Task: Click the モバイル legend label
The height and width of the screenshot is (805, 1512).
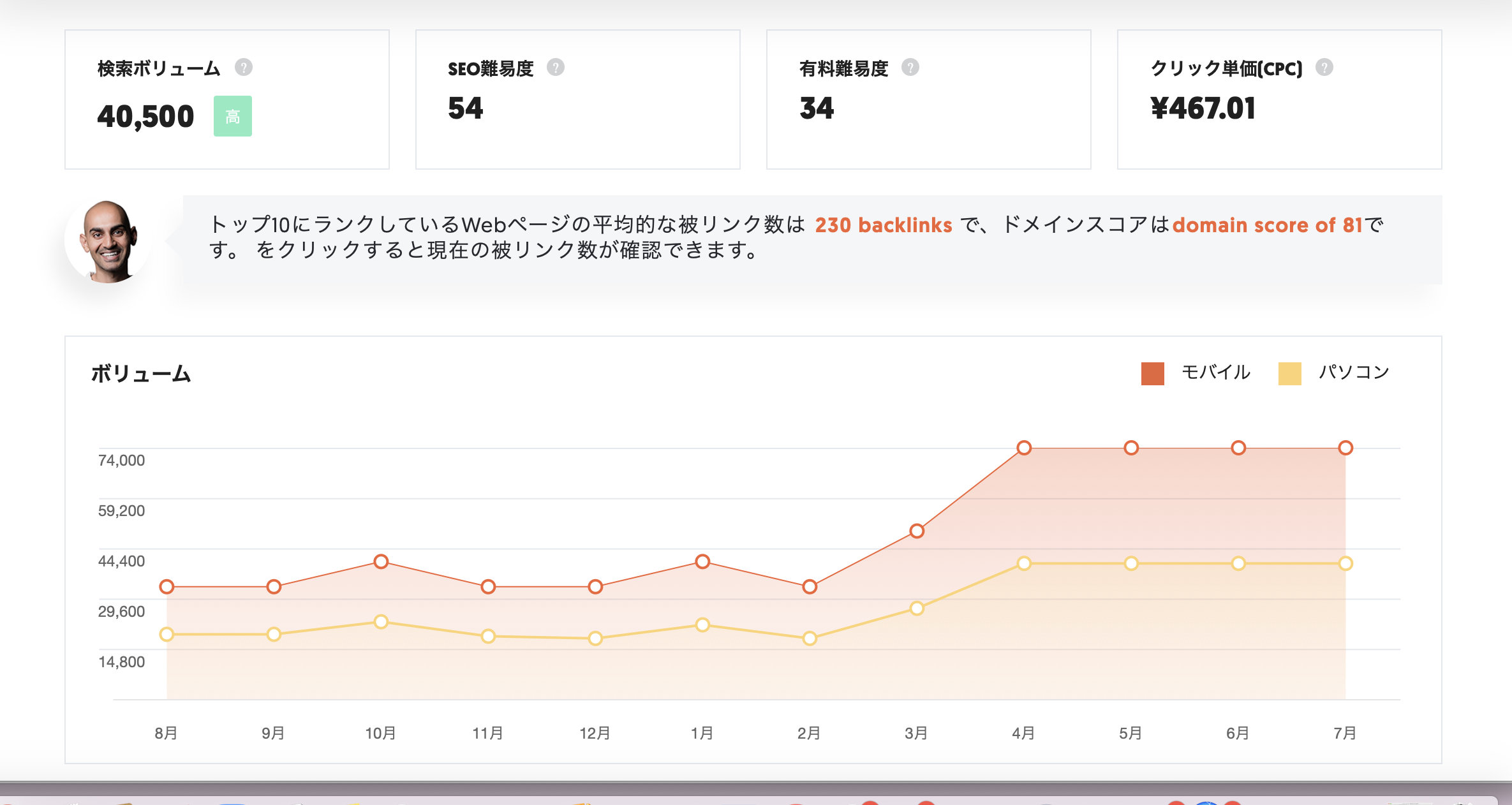Action: 1215,372
